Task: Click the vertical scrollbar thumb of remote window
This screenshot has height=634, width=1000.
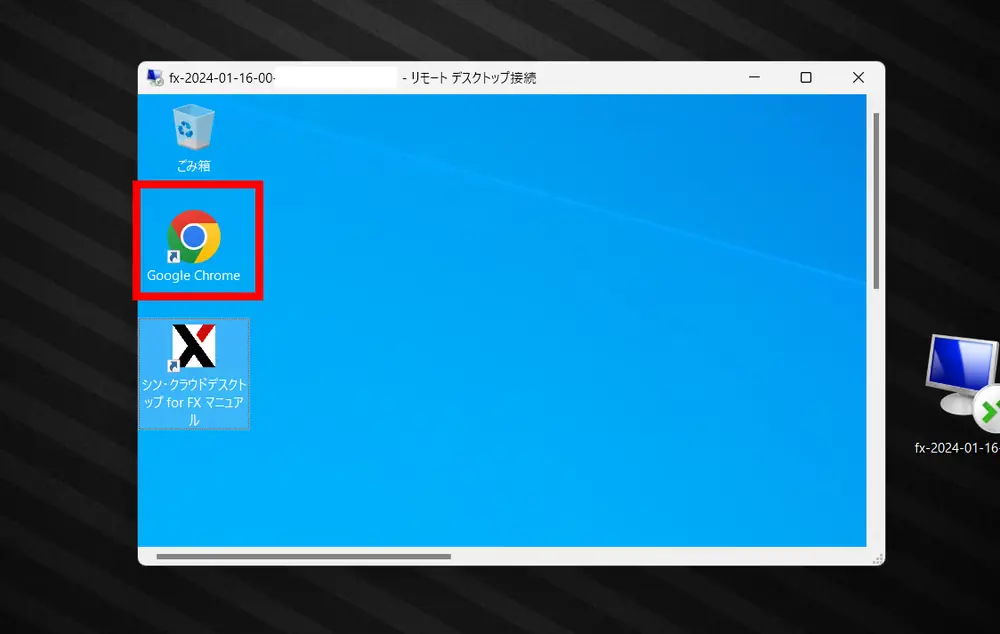Action: 877,200
